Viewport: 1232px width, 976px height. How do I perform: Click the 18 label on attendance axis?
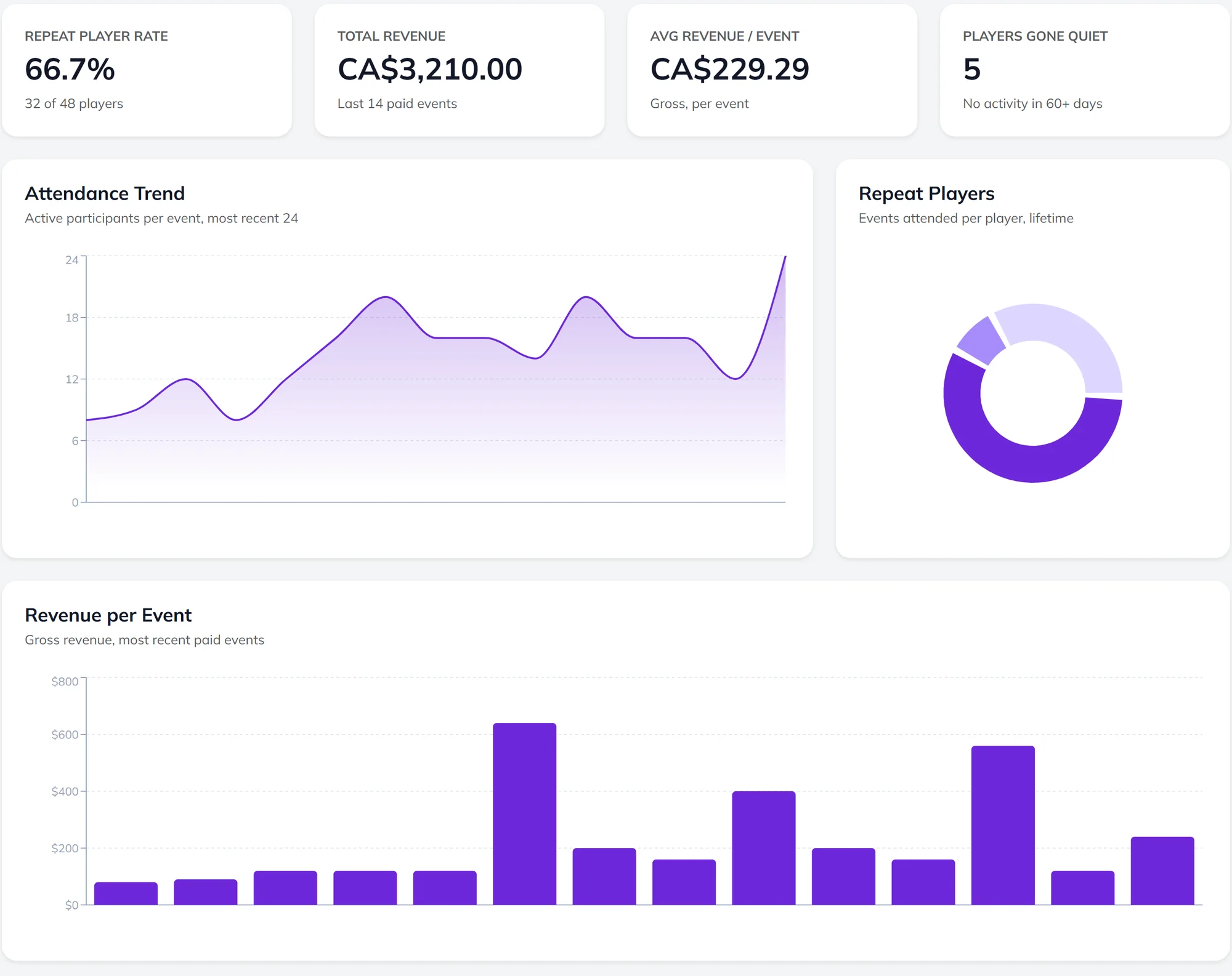click(72, 318)
